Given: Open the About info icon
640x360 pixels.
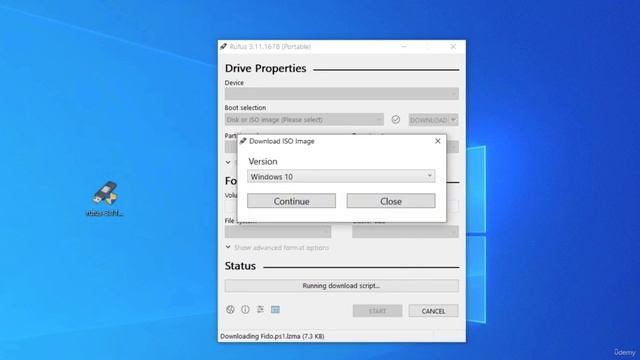Looking at the screenshot, I should 245,309.
